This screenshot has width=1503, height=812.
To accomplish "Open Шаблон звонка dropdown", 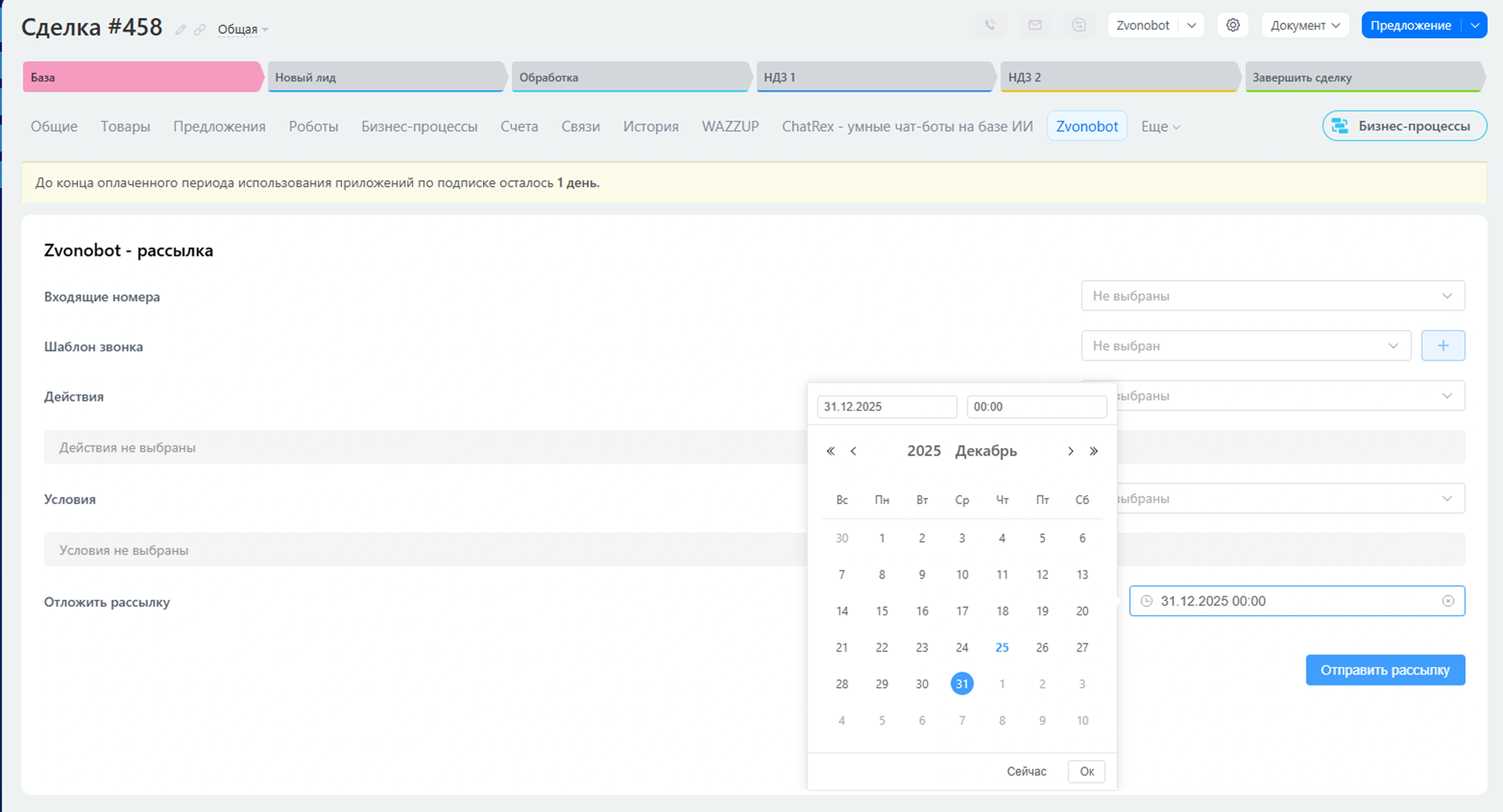I will 1246,346.
